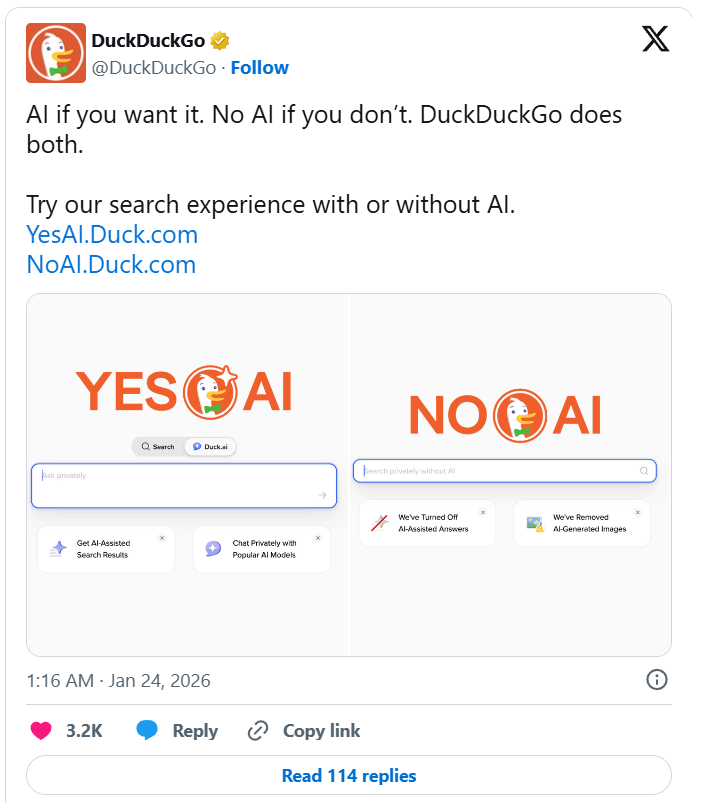The height and width of the screenshot is (803, 708).
Task: Focus the Search privately without AI field
Action: pos(495,470)
